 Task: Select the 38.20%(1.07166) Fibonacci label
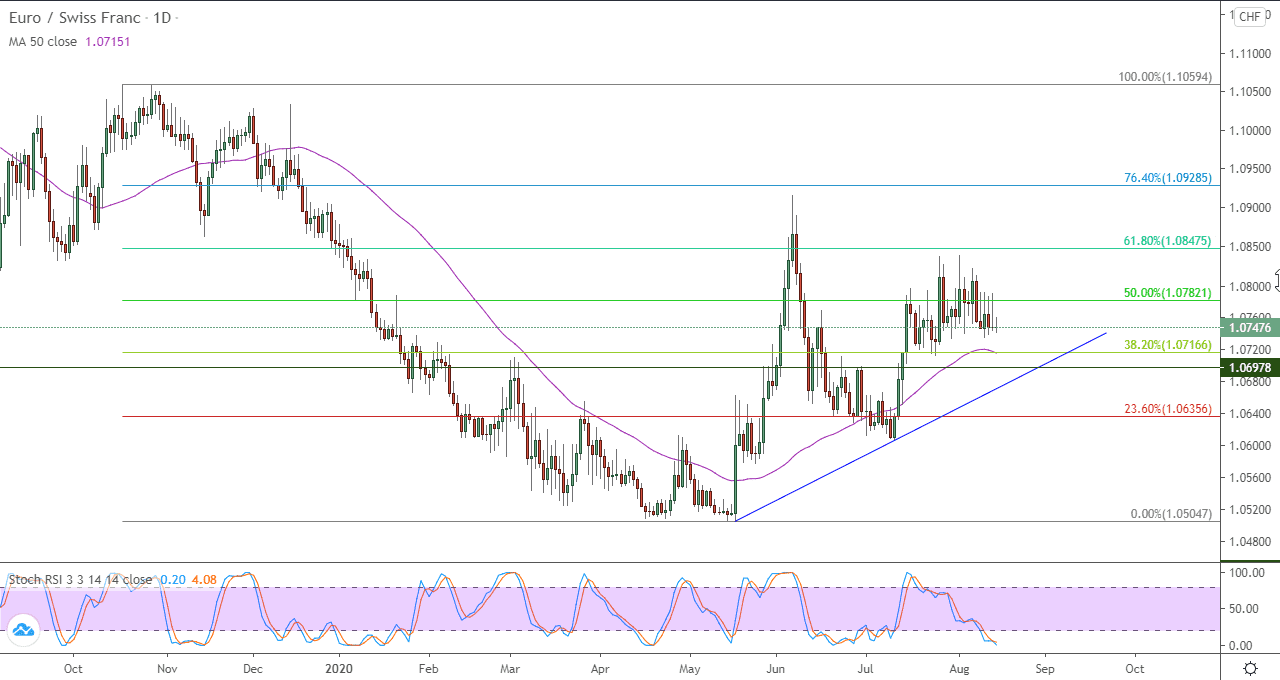coord(1168,345)
